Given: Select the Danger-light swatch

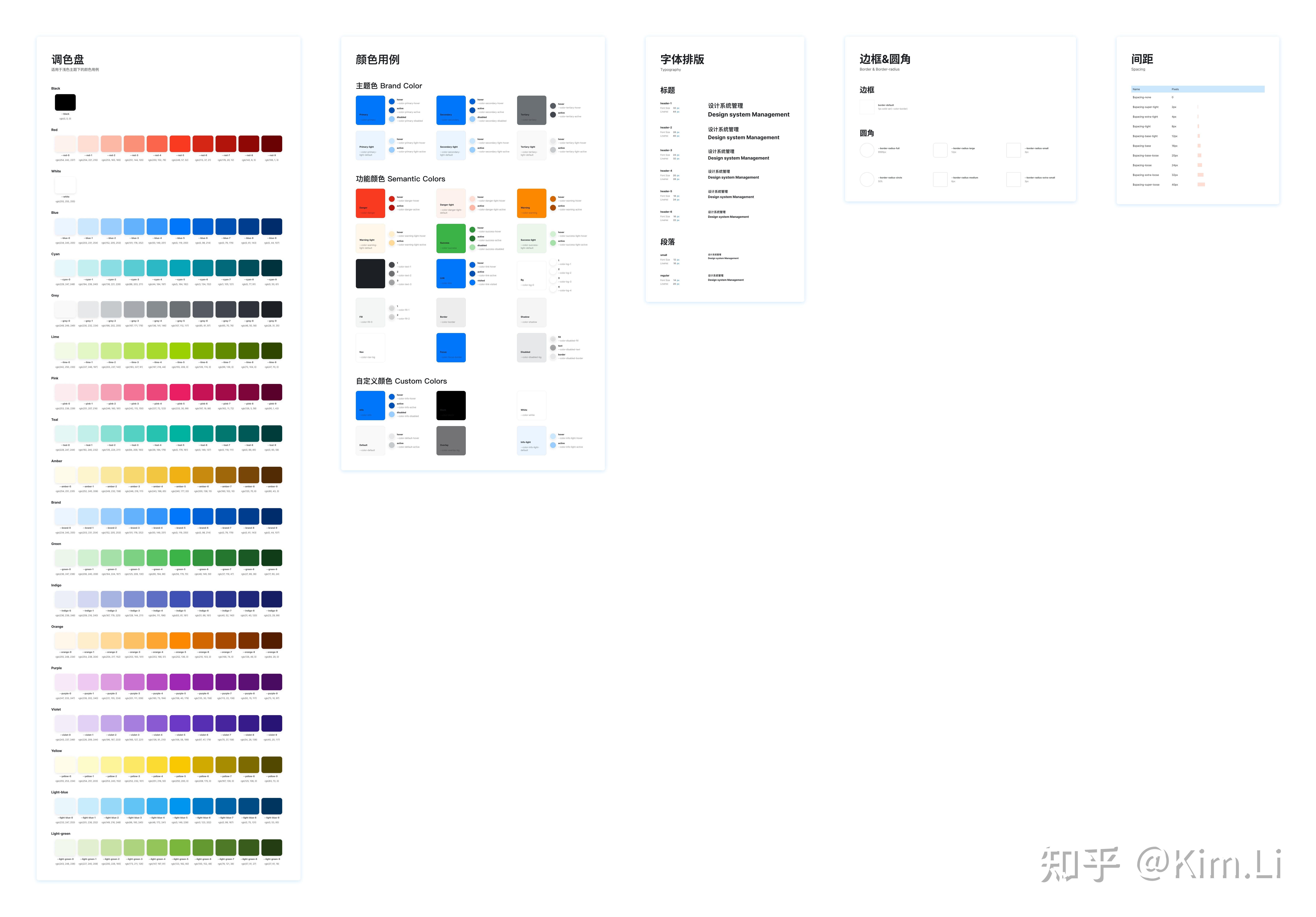Looking at the screenshot, I should point(451,204).
